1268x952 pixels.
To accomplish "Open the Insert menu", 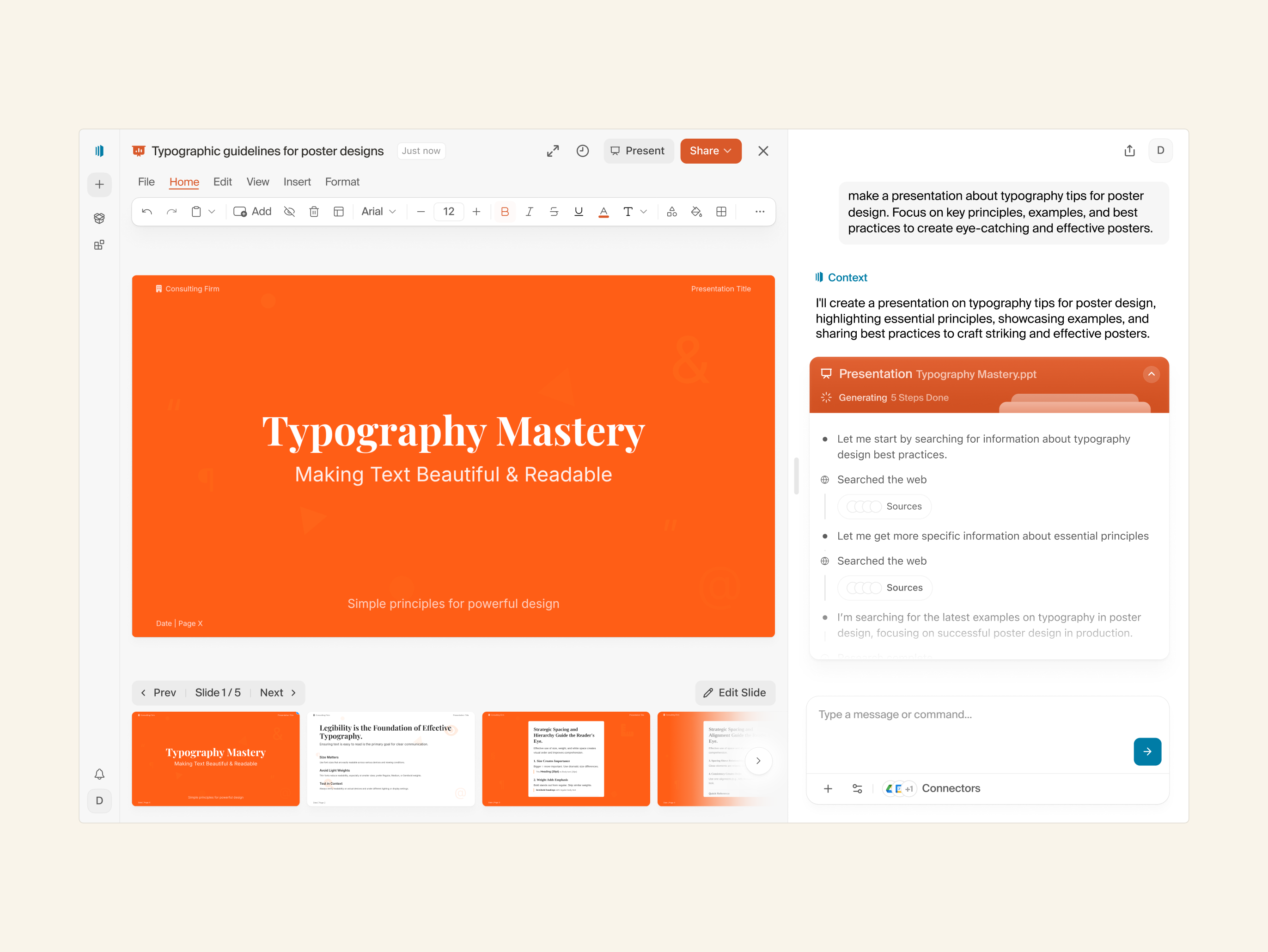I will 297,182.
